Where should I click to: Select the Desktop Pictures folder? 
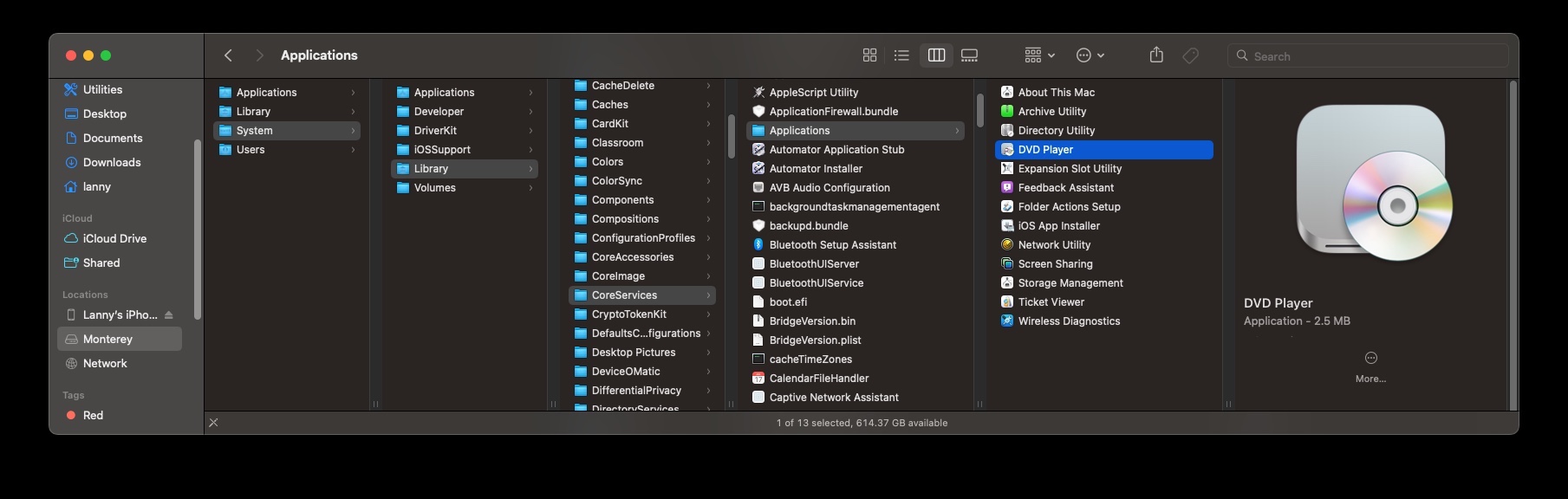642,352
